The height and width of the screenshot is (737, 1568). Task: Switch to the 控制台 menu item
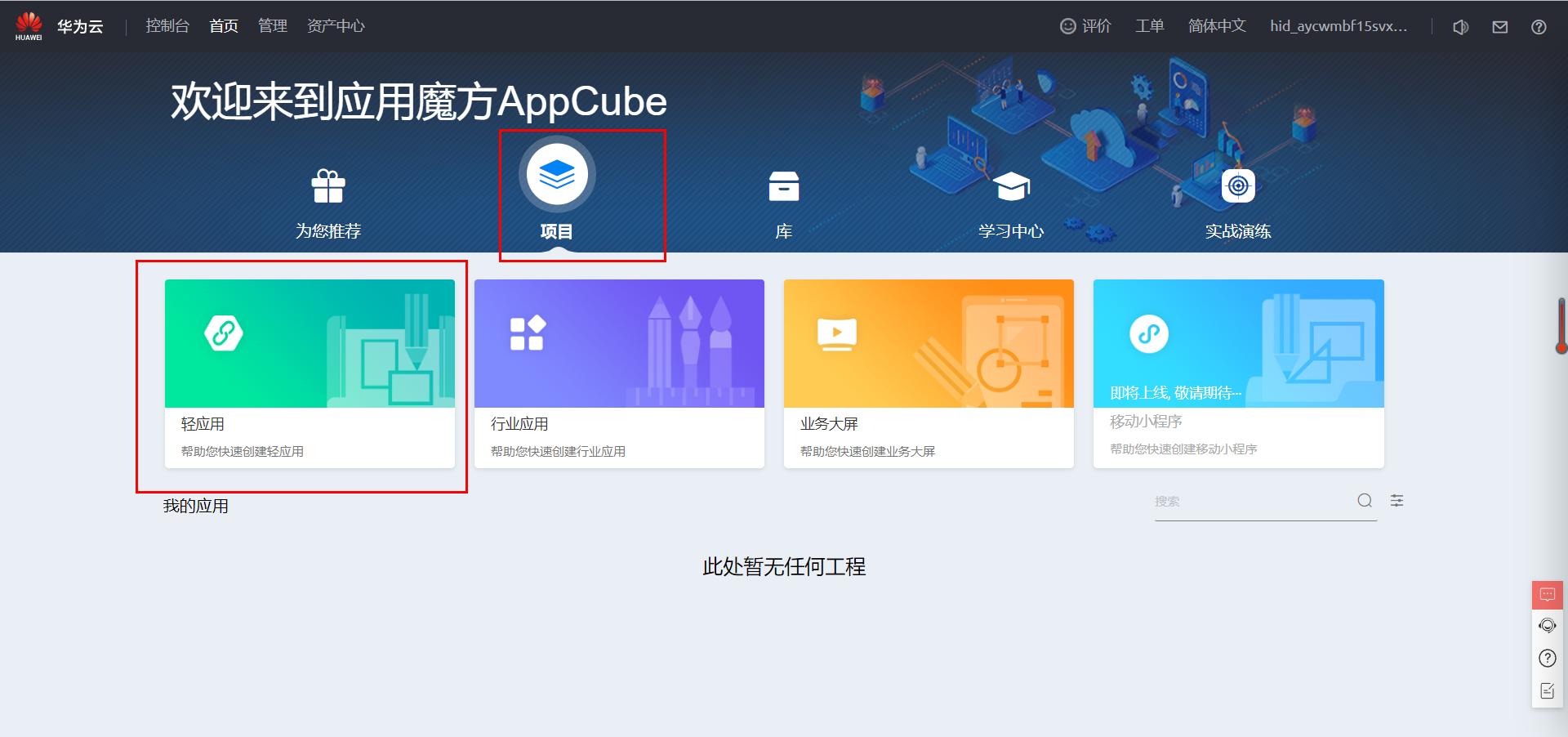(167, 25)
